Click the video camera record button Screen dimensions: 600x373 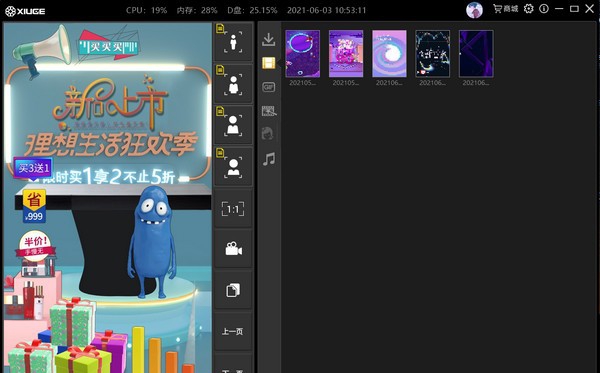(233, 249)
